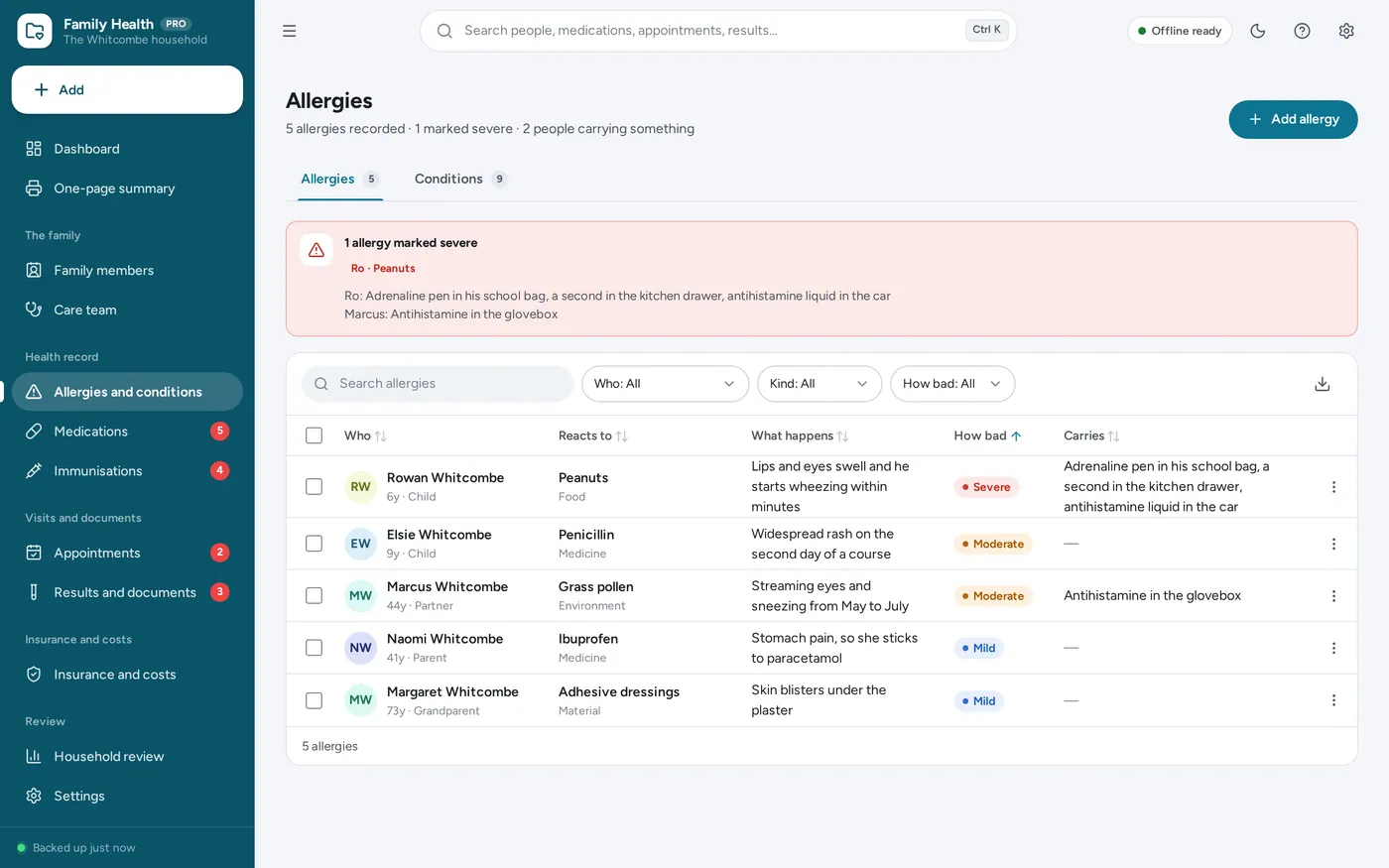Switch to the Allergies tab

[x=340, y=180]
